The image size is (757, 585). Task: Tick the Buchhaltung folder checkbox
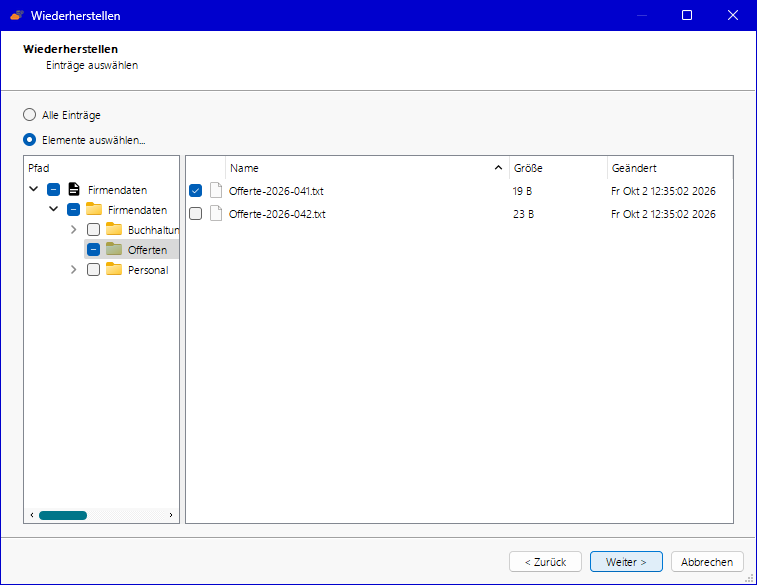tap(94, 229)
